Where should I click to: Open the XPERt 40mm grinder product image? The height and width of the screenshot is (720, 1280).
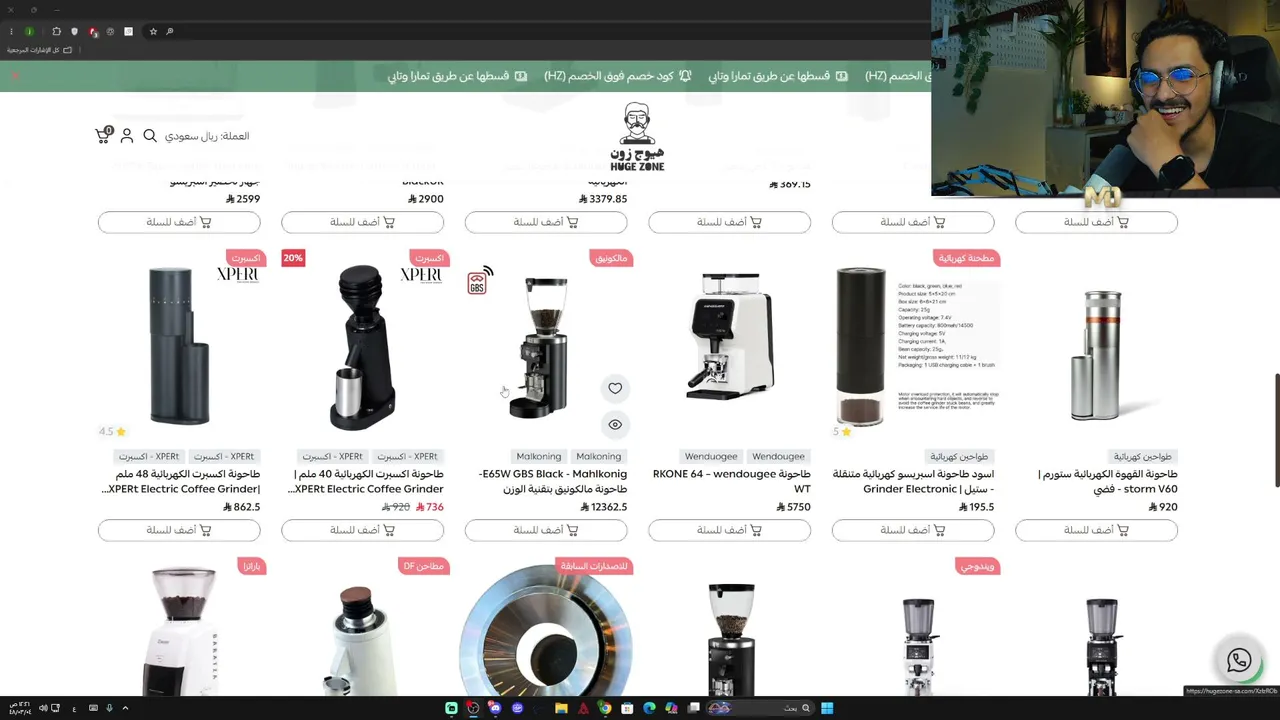click(363, 346)
